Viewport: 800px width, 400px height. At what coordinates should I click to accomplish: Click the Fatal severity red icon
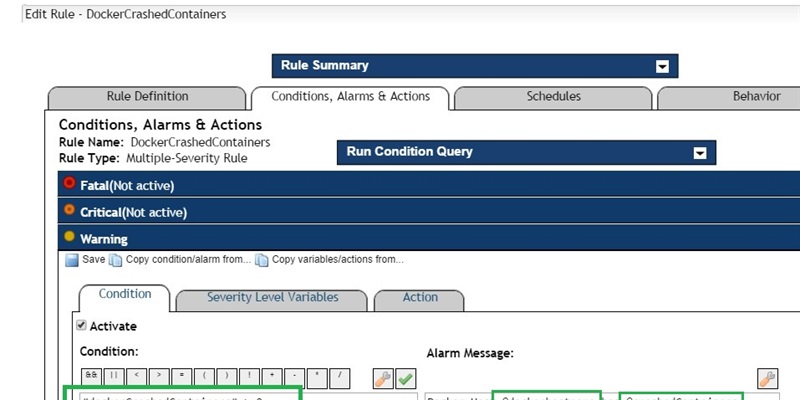coord(69,183)
